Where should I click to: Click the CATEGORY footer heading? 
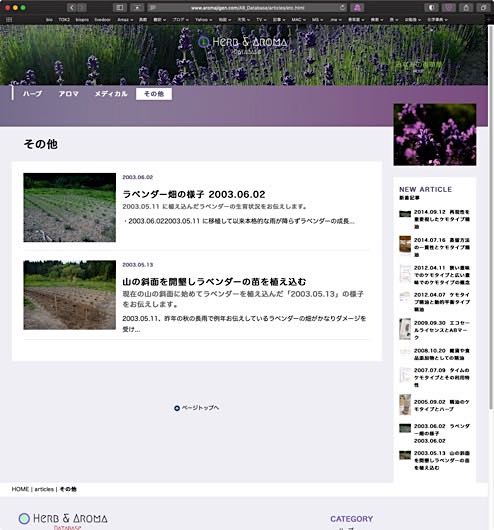352,519
